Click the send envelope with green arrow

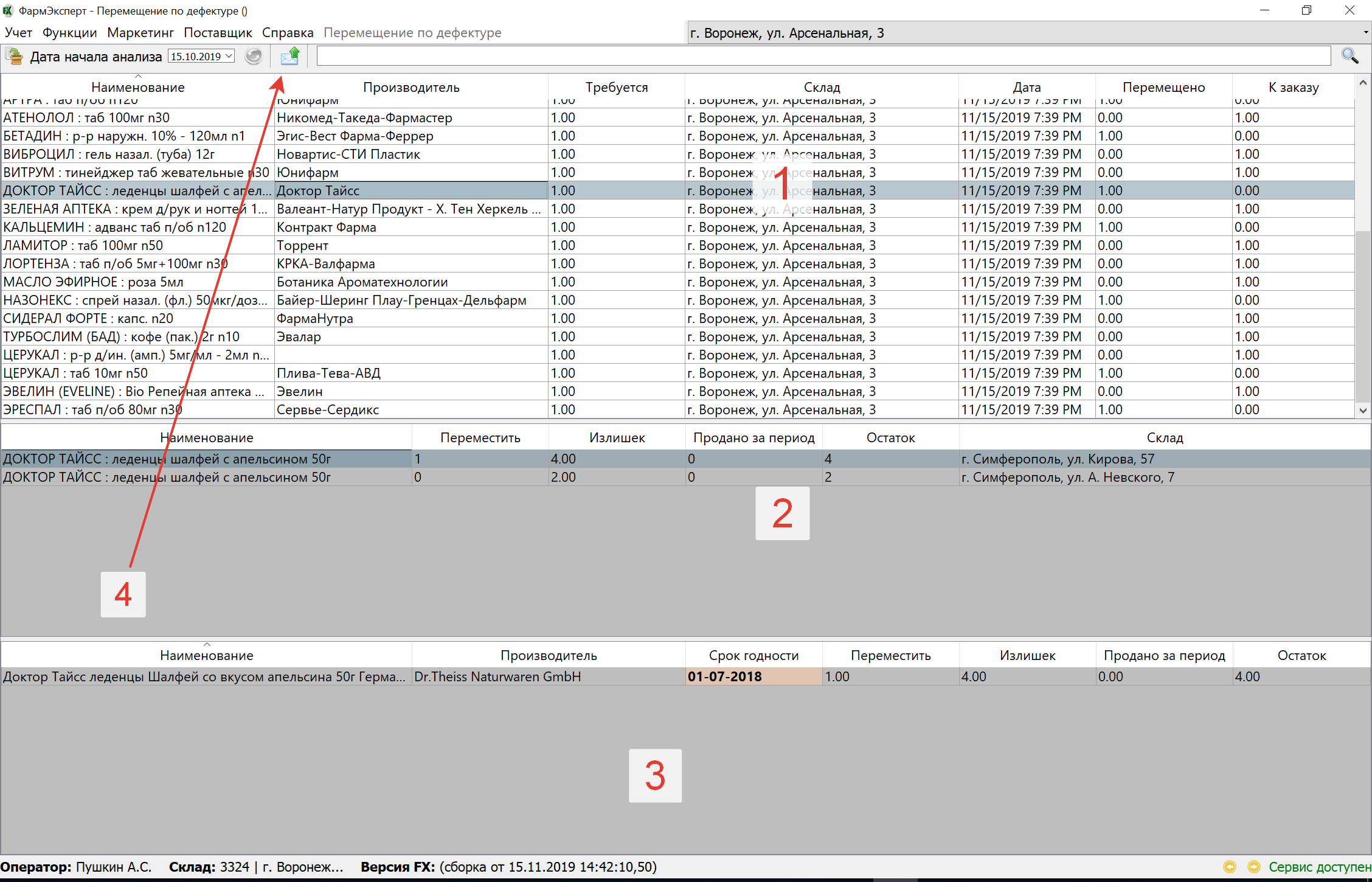tap(289, 57)
